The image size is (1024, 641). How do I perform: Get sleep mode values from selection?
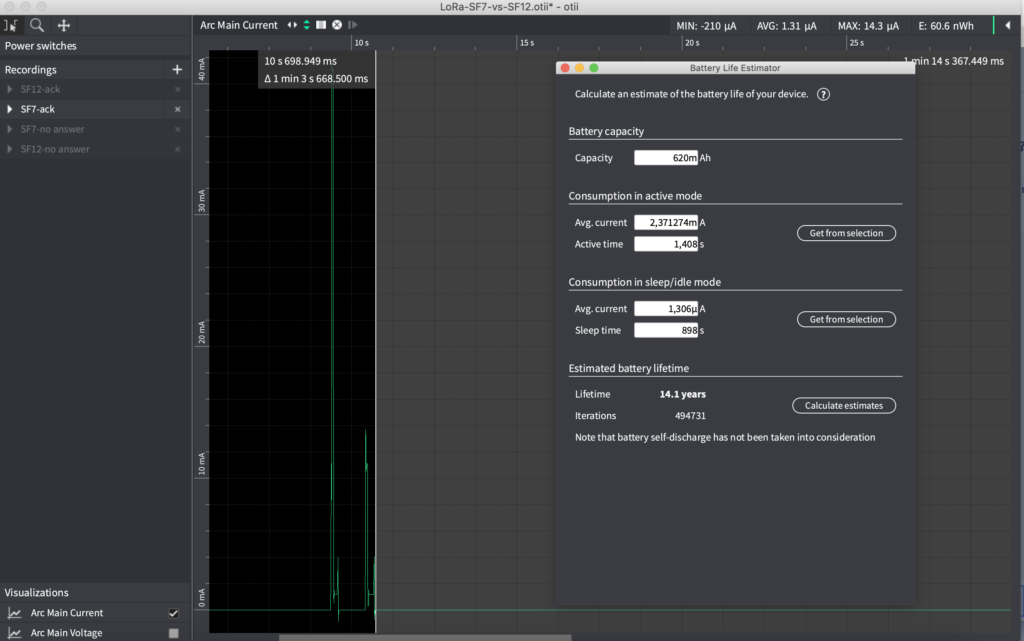(846, 319)
